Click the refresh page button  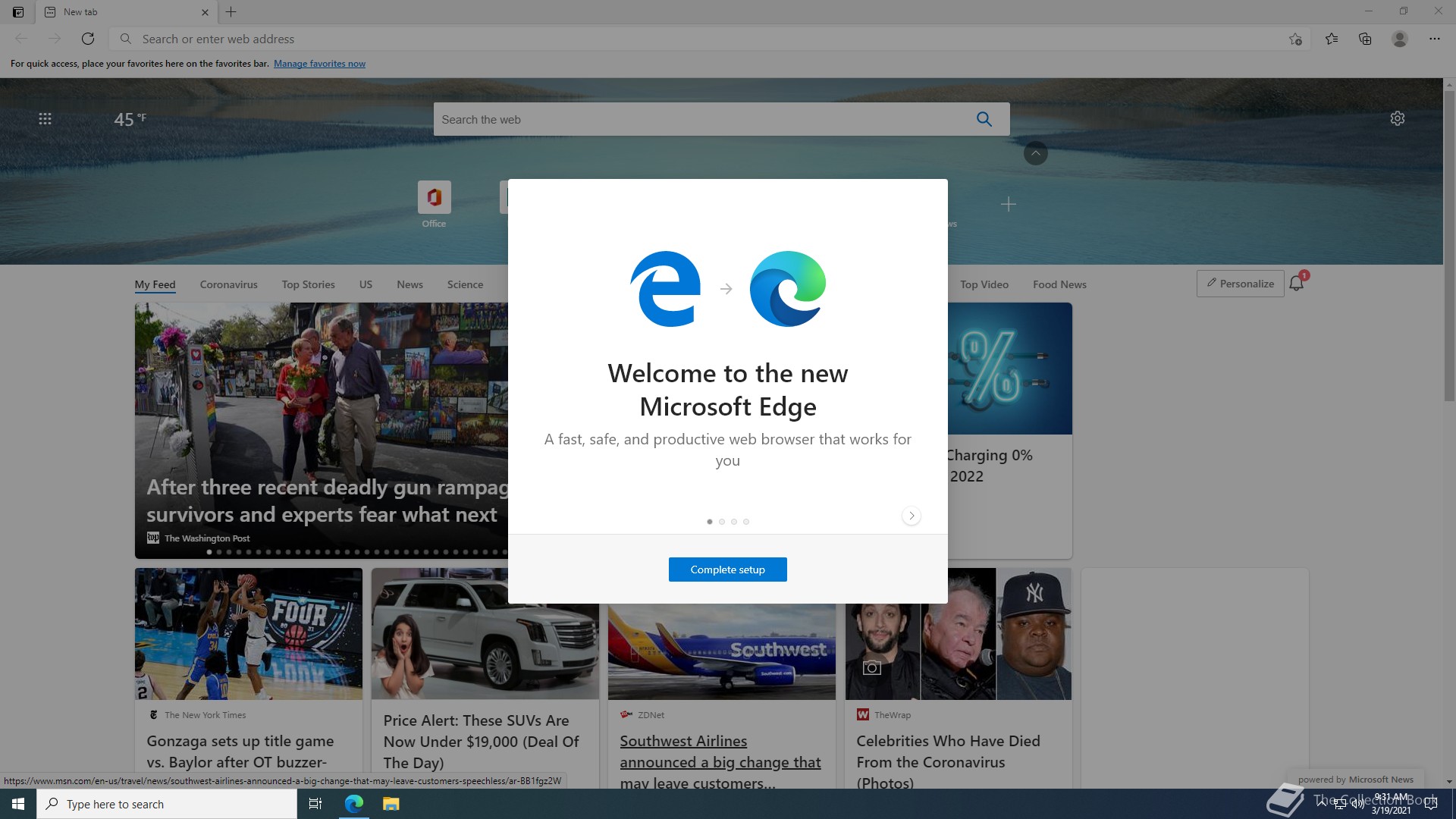(88, 39)
